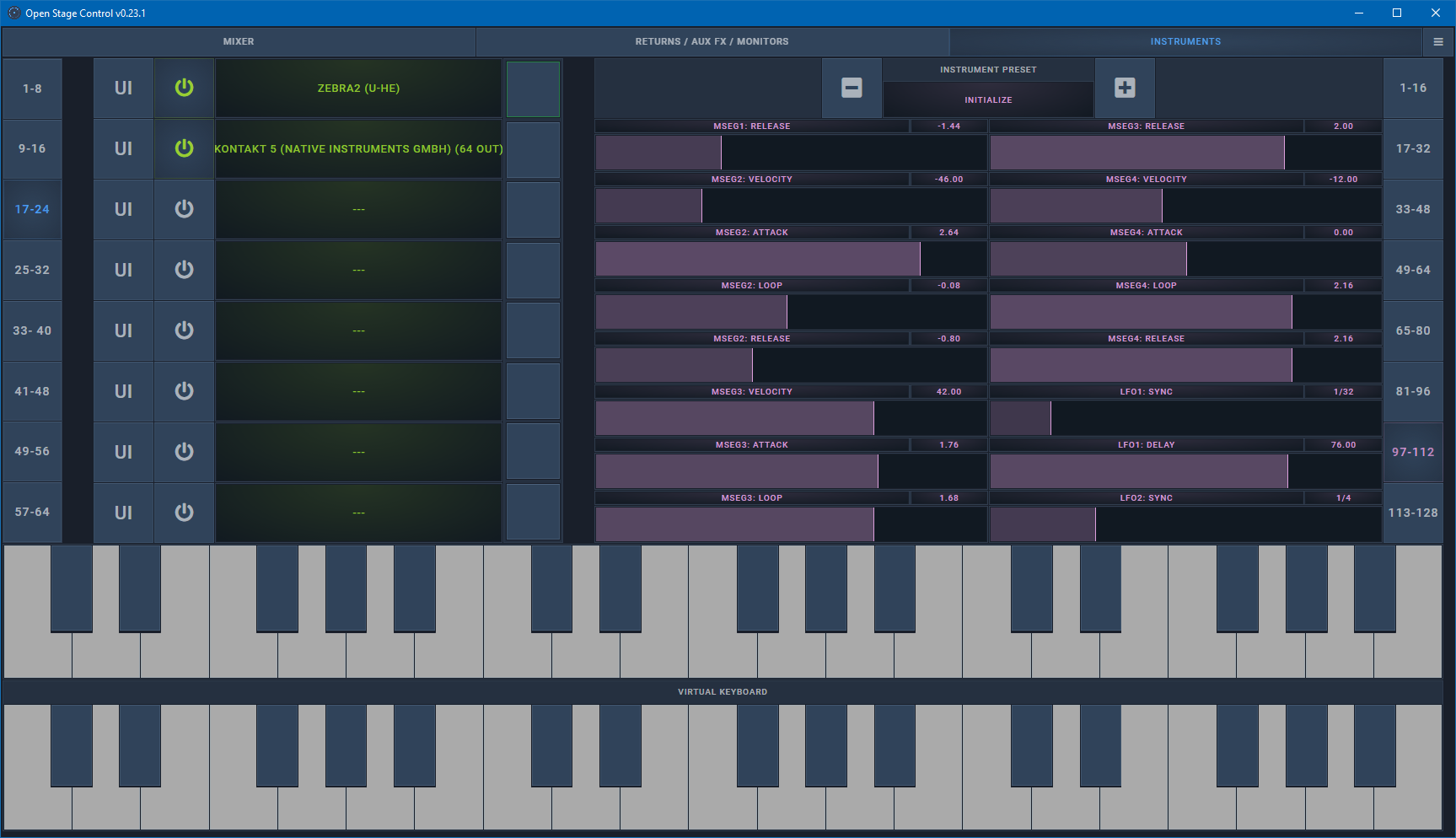Select the square pad next to Zebra2
Image resolution: width=1456 pixels, height=838 pixels.
click(533, 89)
